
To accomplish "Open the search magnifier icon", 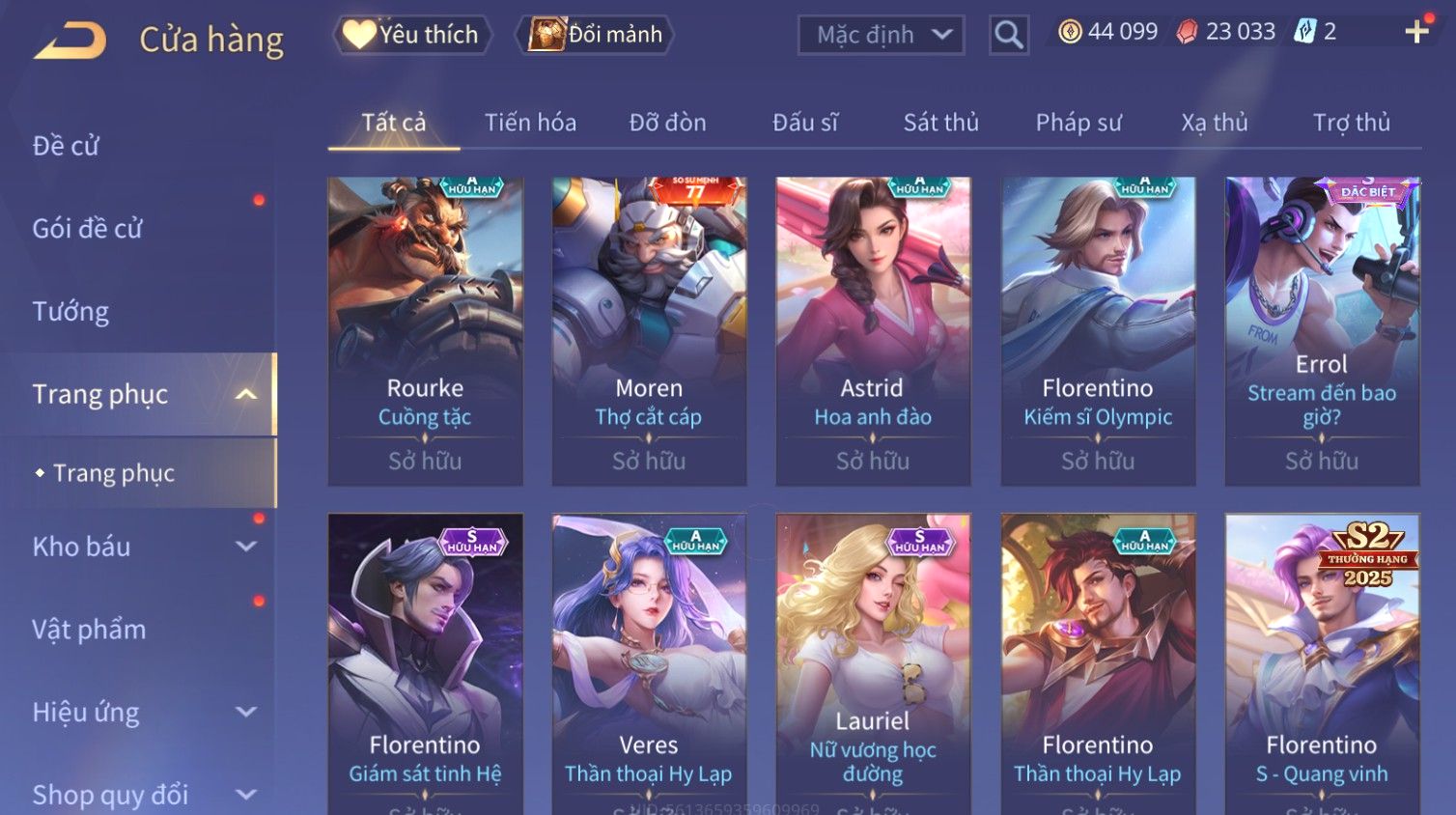I will [x=1008, y=35].
